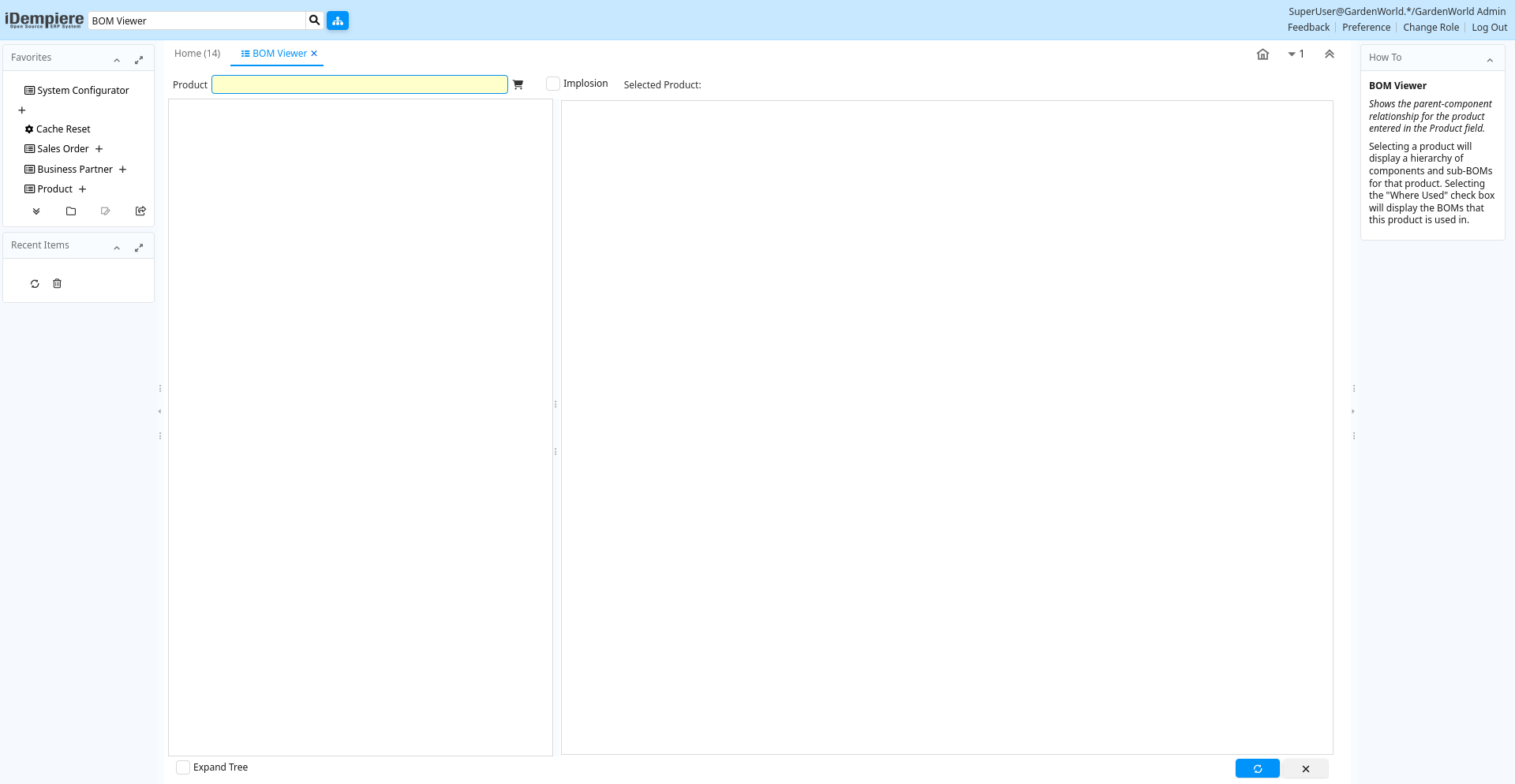Click the Log Out link
This screenshot has height=784, width=1515.
click(1489, 28)
